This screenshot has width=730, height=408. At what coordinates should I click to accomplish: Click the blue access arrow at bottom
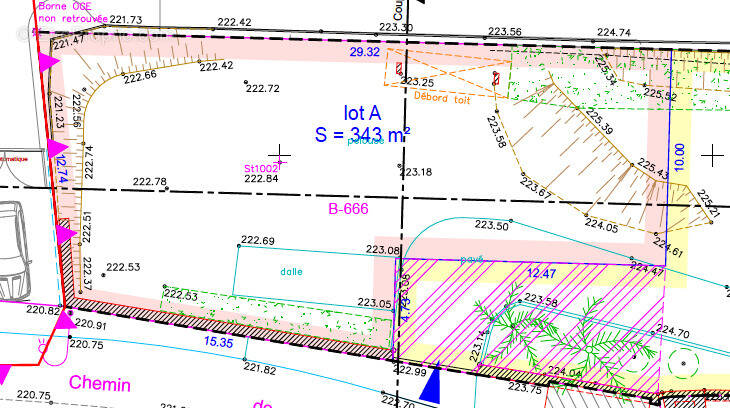pos(431,386)
